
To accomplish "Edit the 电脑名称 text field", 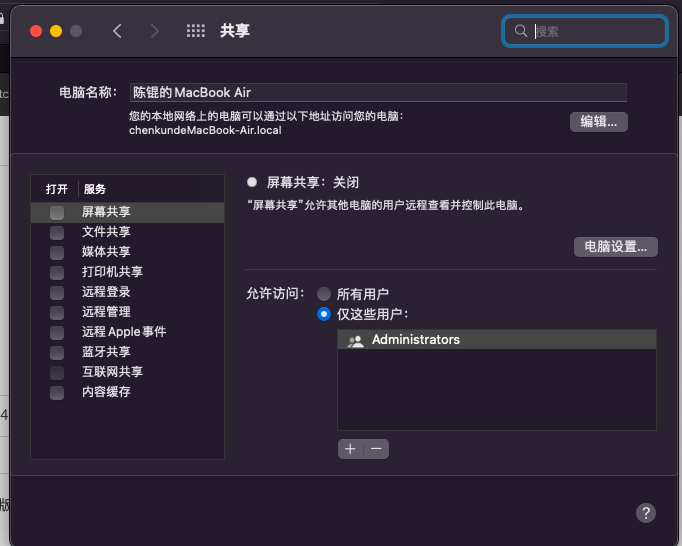I will pos(378,92).
